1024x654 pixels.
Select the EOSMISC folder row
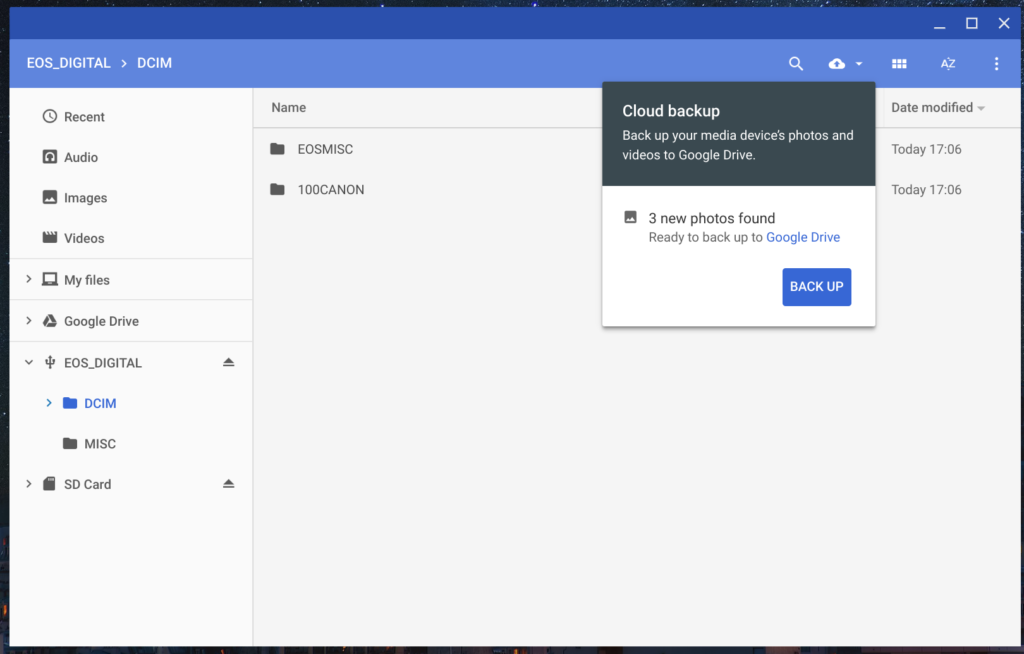[637, 149]
